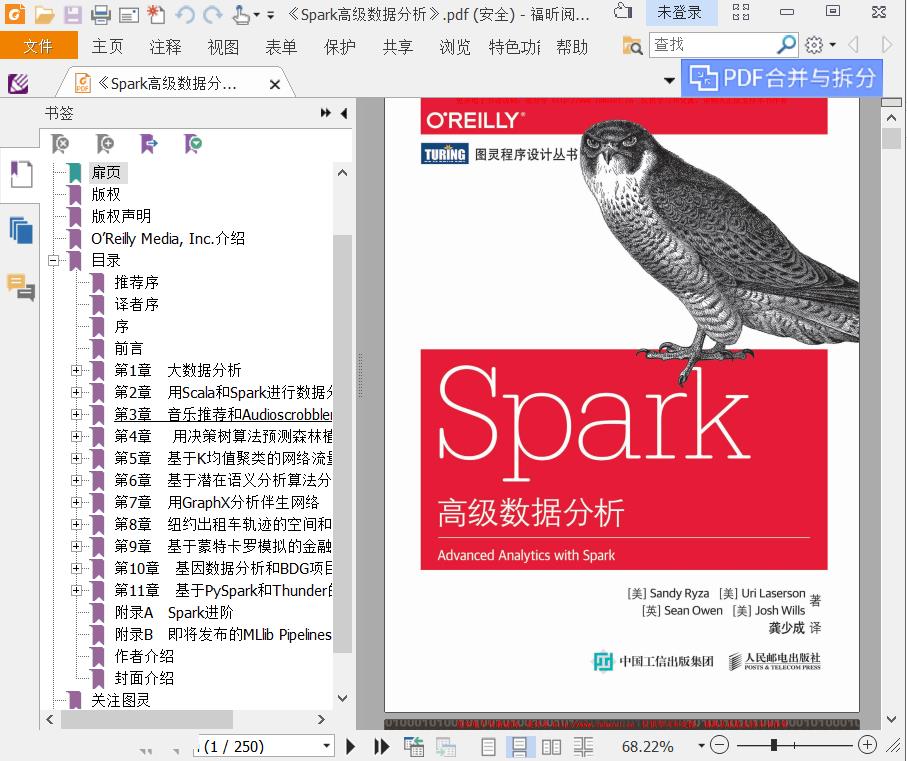
Task: Click the document scroll down arrow
Action: [x=891, y=719]
